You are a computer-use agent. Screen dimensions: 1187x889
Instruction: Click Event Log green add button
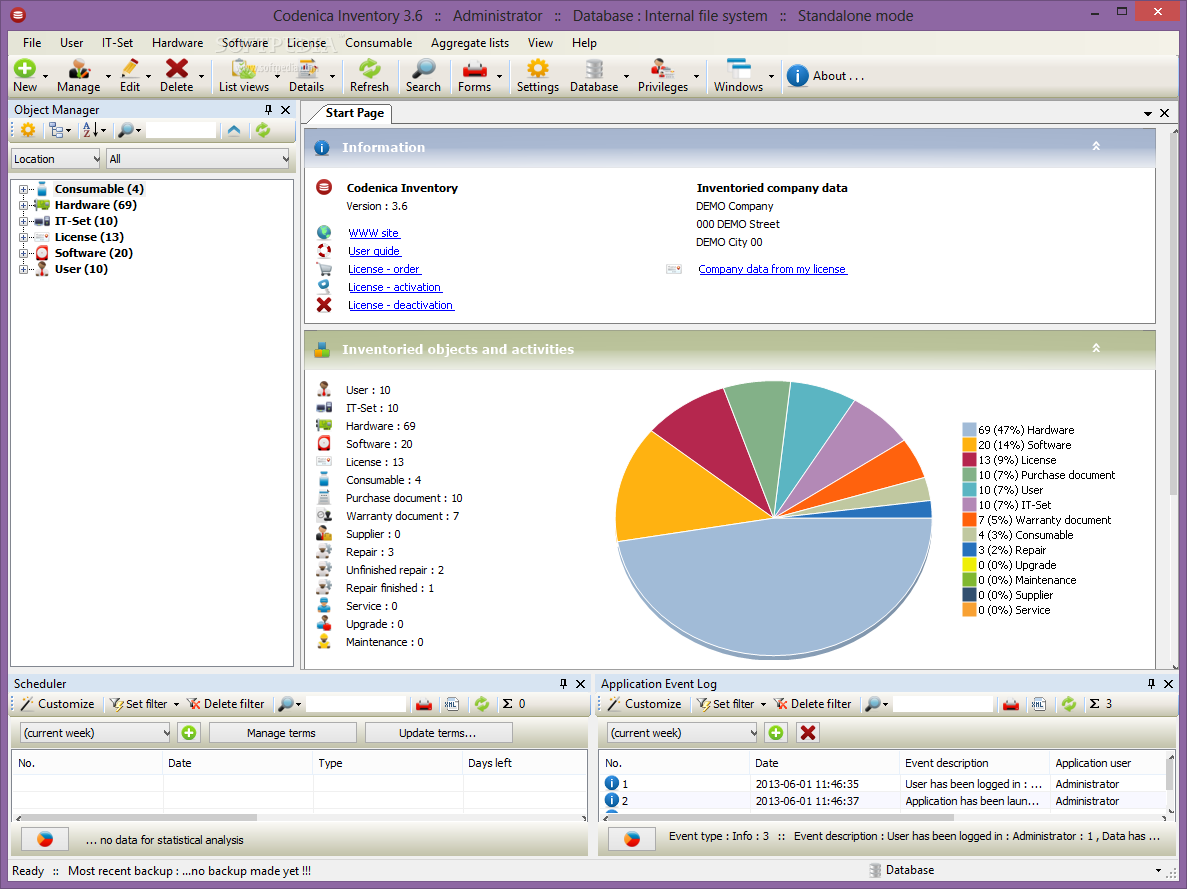click(x=775, y=732)
